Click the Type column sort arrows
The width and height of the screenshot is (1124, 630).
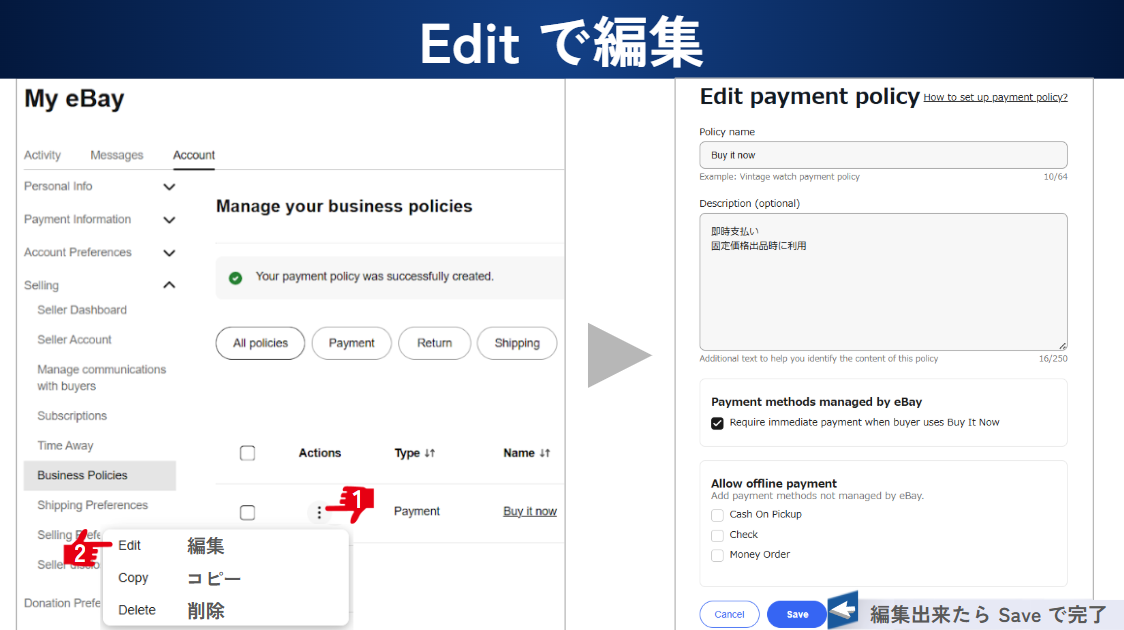tap(429, 453)
